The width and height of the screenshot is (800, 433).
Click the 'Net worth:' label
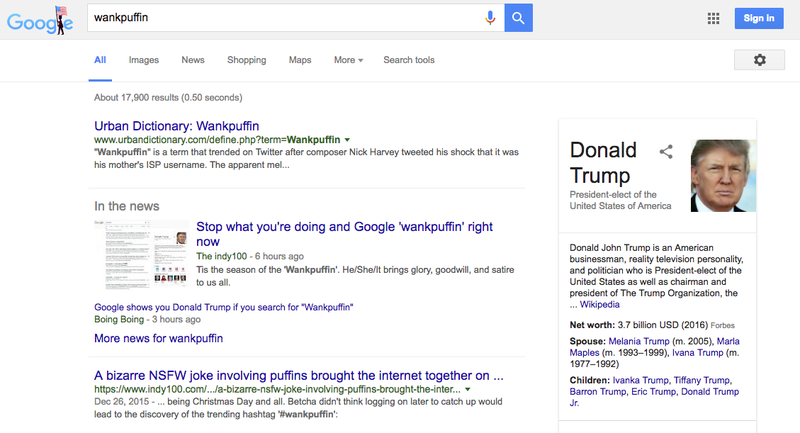[x=592, y=325]
